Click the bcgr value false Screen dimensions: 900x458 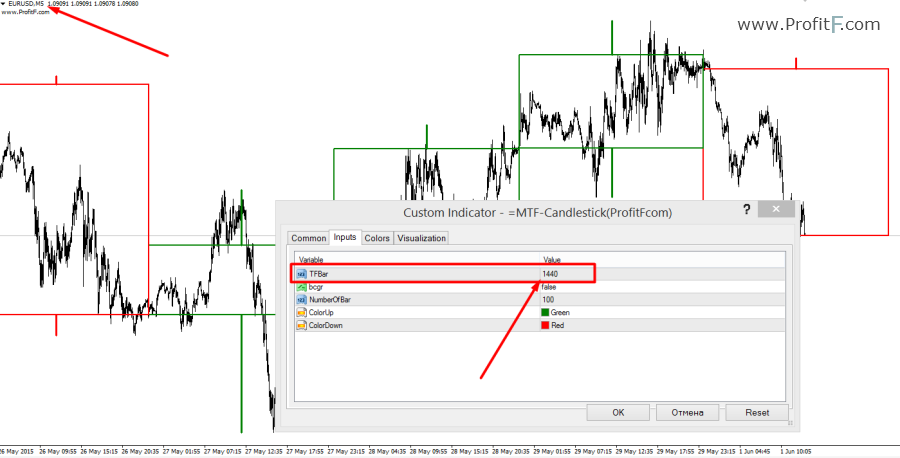click(548, 287)
